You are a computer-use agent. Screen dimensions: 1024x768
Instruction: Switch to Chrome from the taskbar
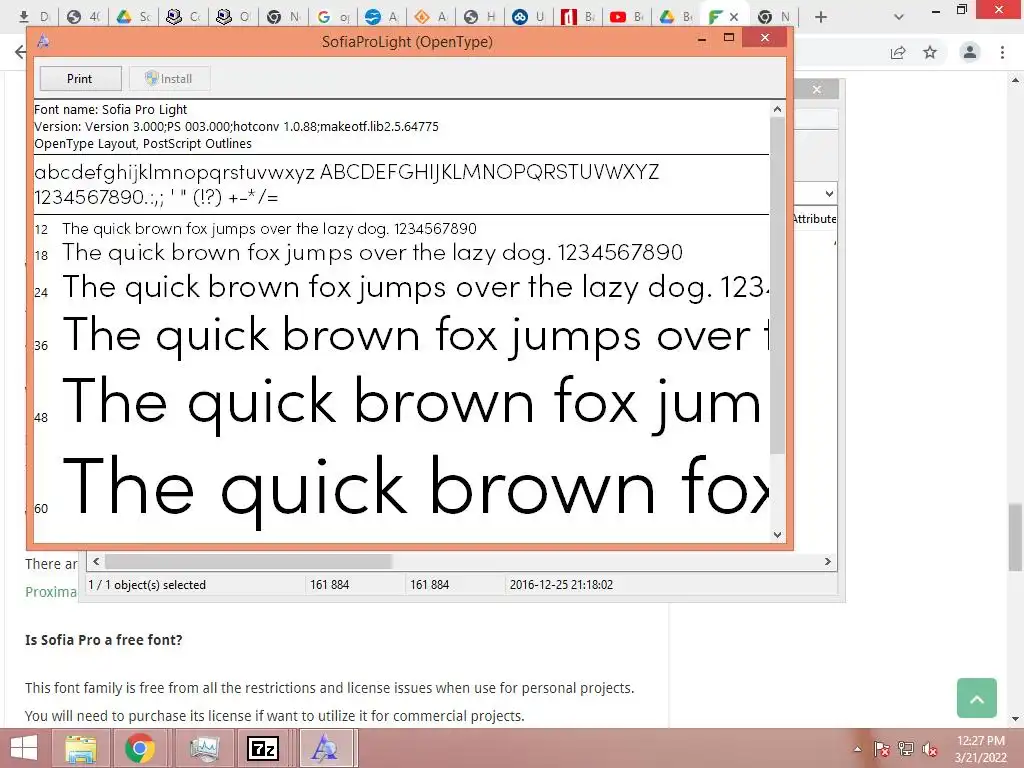tap(140, 748)
